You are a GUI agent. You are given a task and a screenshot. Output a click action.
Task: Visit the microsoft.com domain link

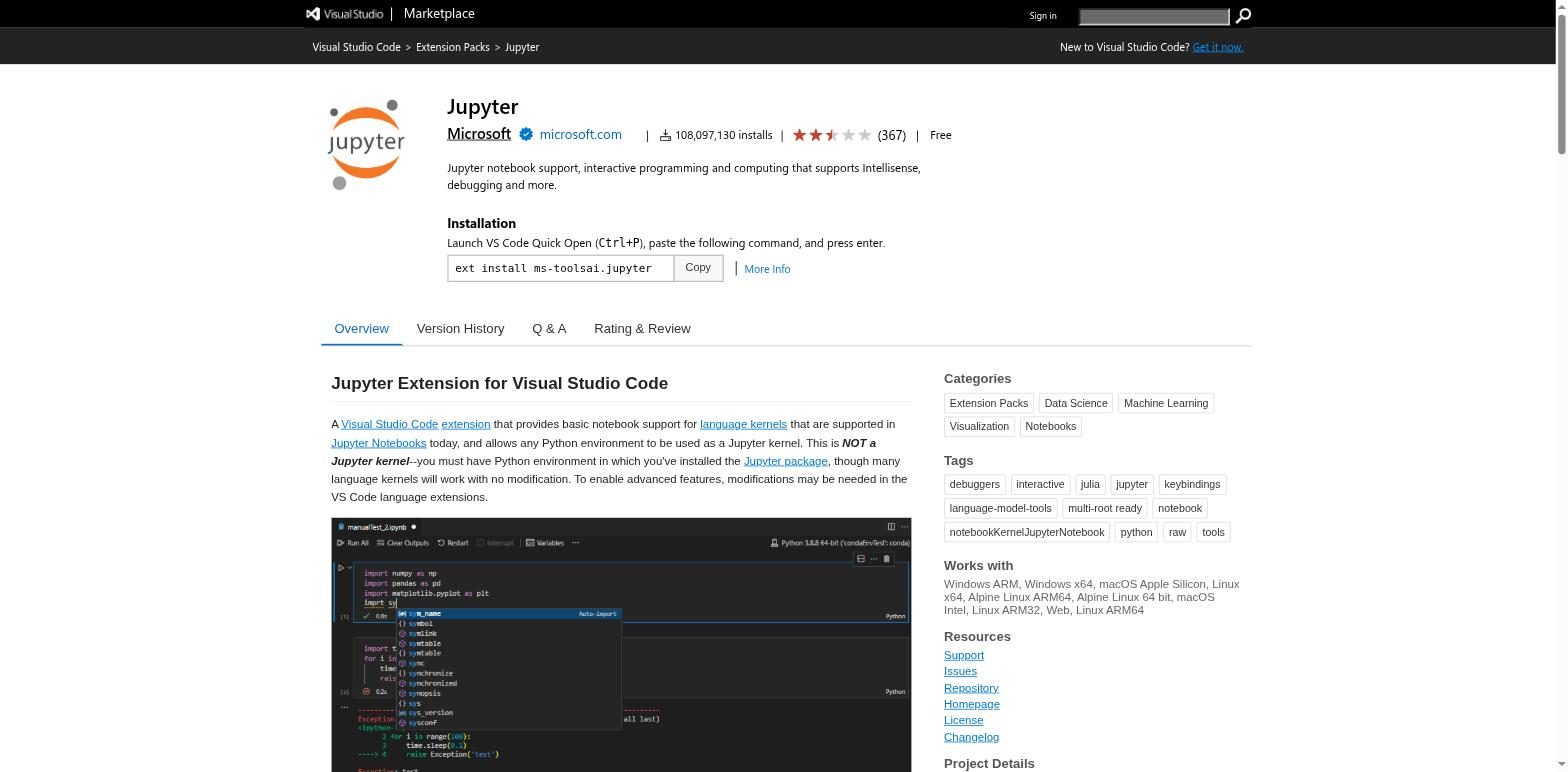(580, 134)
